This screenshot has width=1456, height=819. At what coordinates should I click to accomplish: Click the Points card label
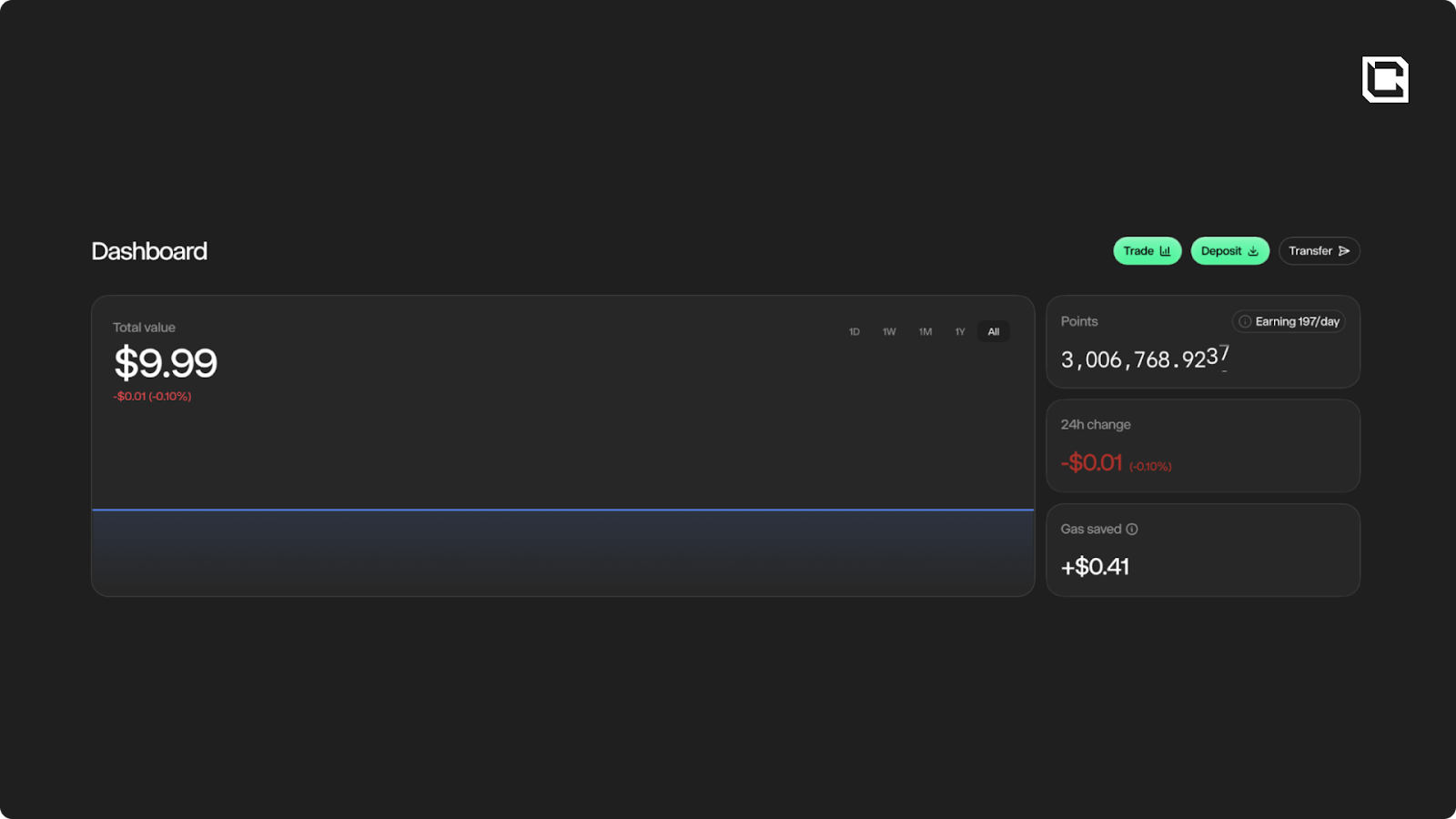1079,321
